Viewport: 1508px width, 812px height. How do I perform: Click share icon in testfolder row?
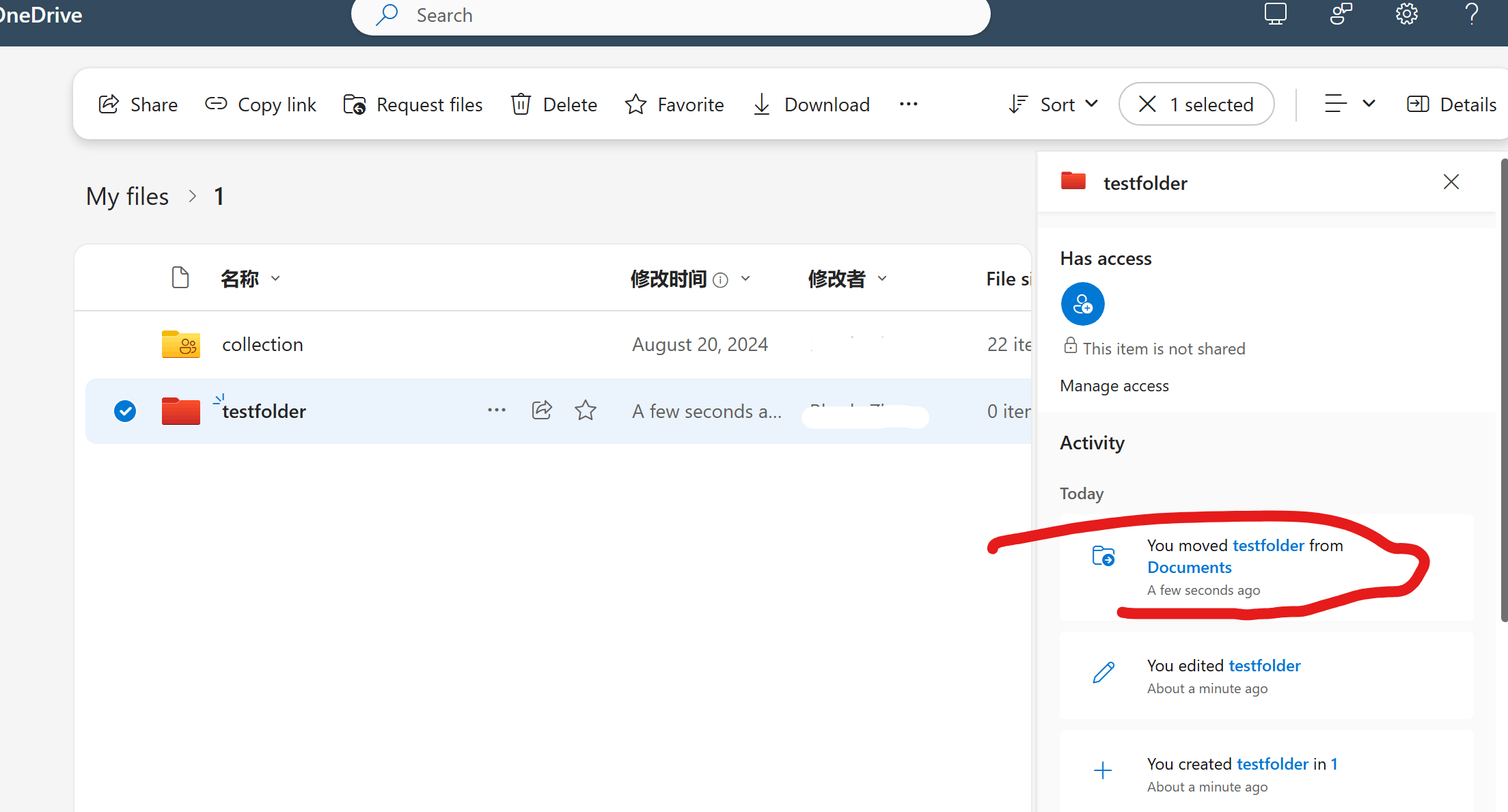pyautogui.click(x=542, y=410)
